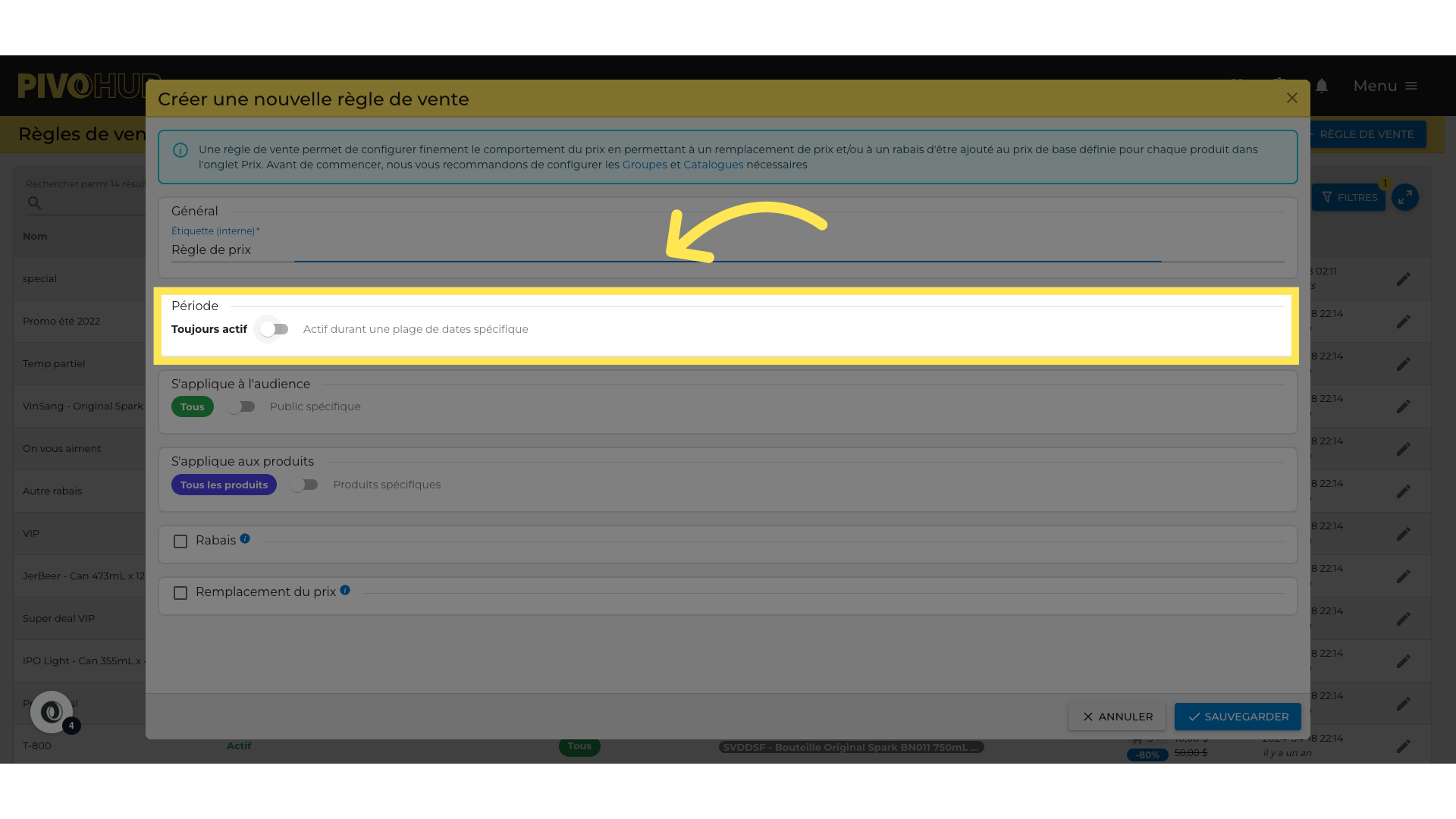Click edit pencil for the special rule
This screenshot has width=1456, height=819.
pos(1404,279)
